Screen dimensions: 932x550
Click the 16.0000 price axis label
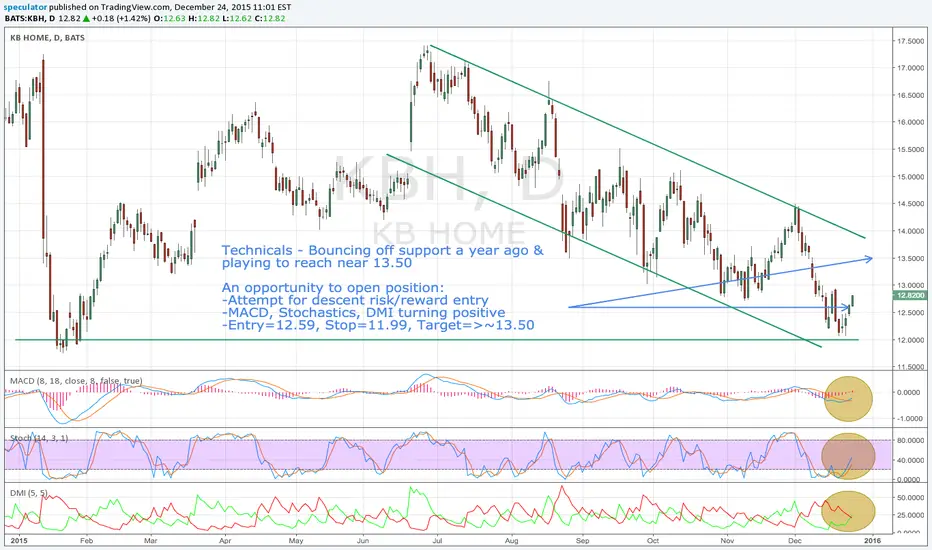pos(910,122)
